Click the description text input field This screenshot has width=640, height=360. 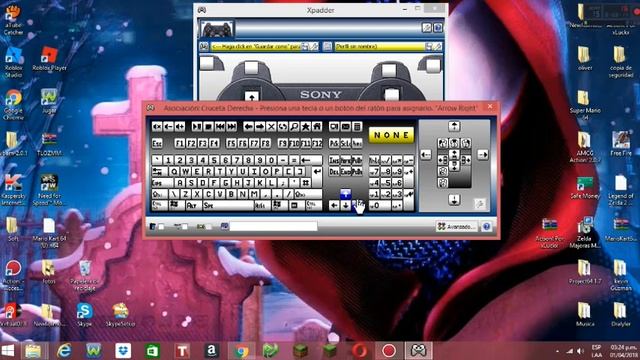pos(273,226)
